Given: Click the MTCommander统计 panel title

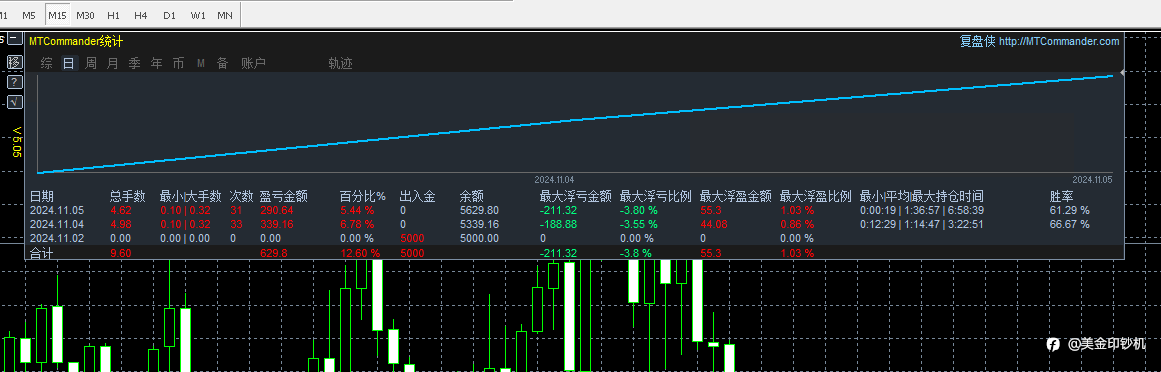Looking at the screenshot, I should click(x=76, y=41).
